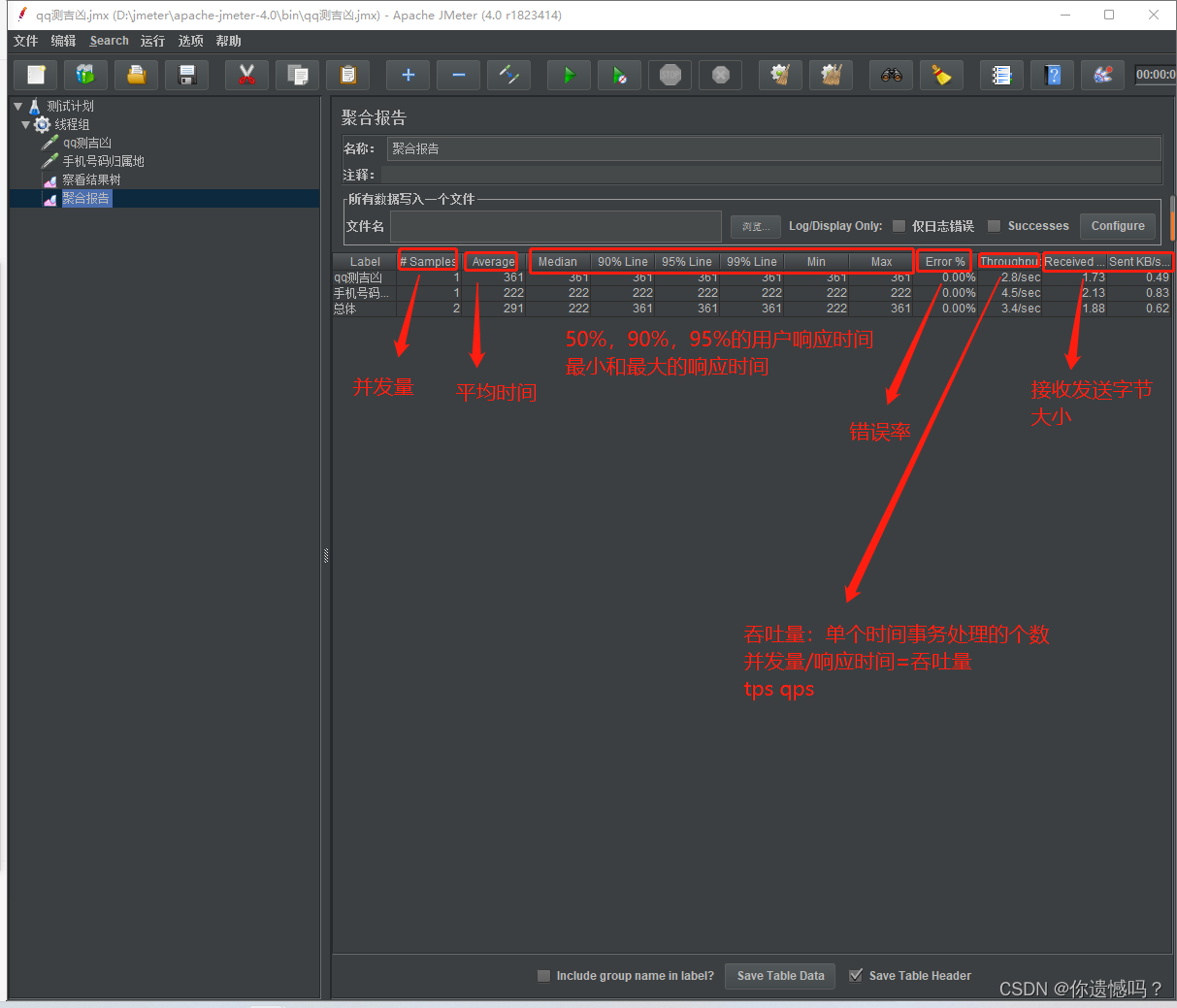This screenshot has width=1177, height=1008.
Task: Click the Toggle enable/disable icon
Action: (509, 75)
